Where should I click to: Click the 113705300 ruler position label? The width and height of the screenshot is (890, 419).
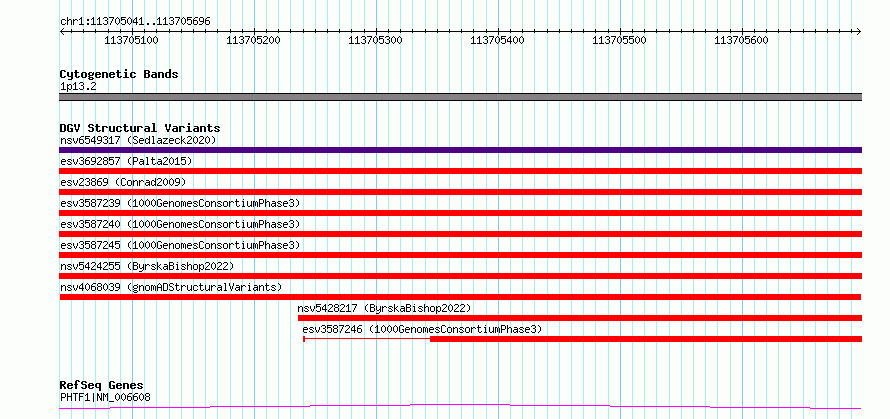(x=375, y=40)
